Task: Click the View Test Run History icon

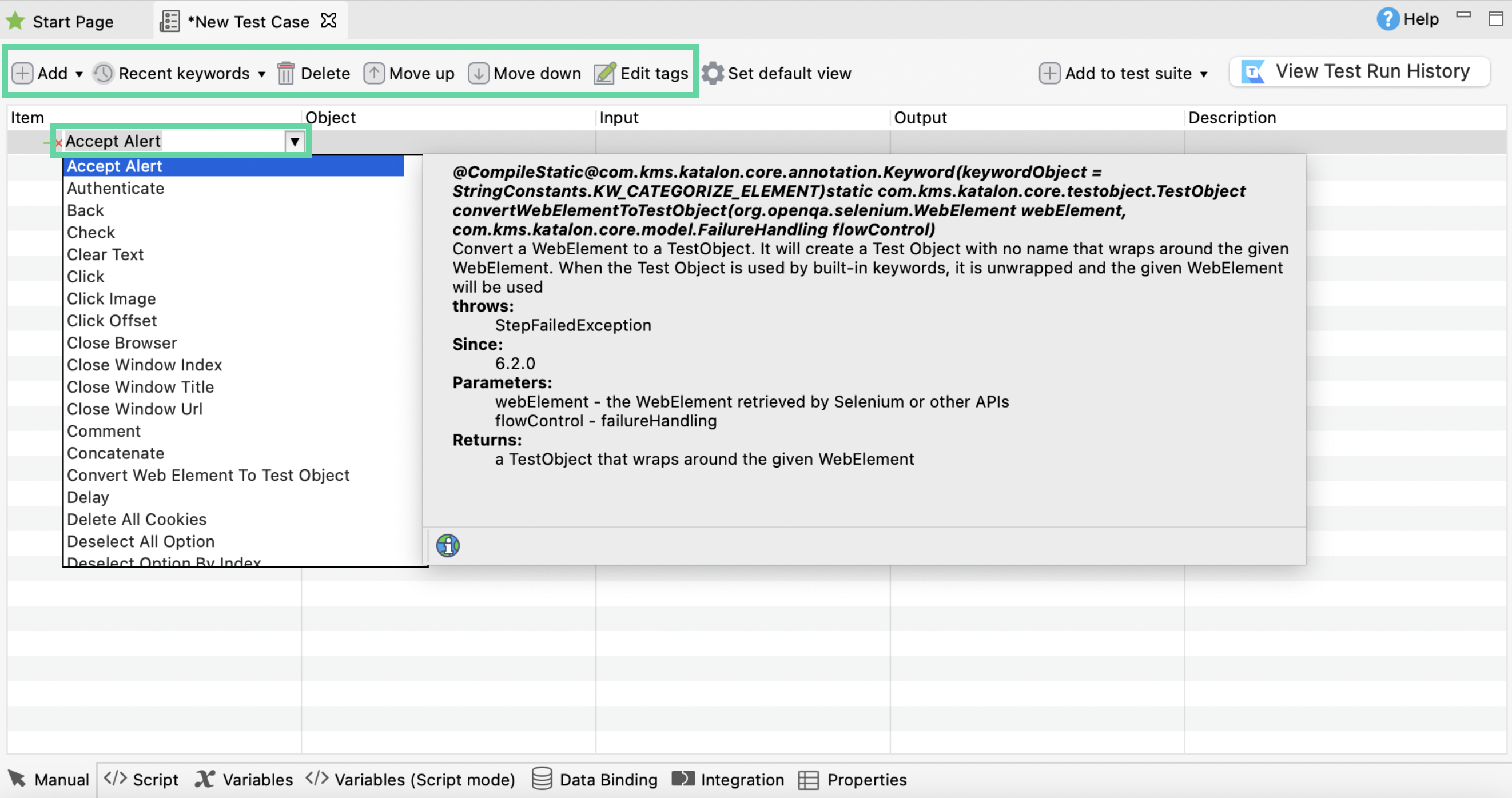Action: 1253,71
